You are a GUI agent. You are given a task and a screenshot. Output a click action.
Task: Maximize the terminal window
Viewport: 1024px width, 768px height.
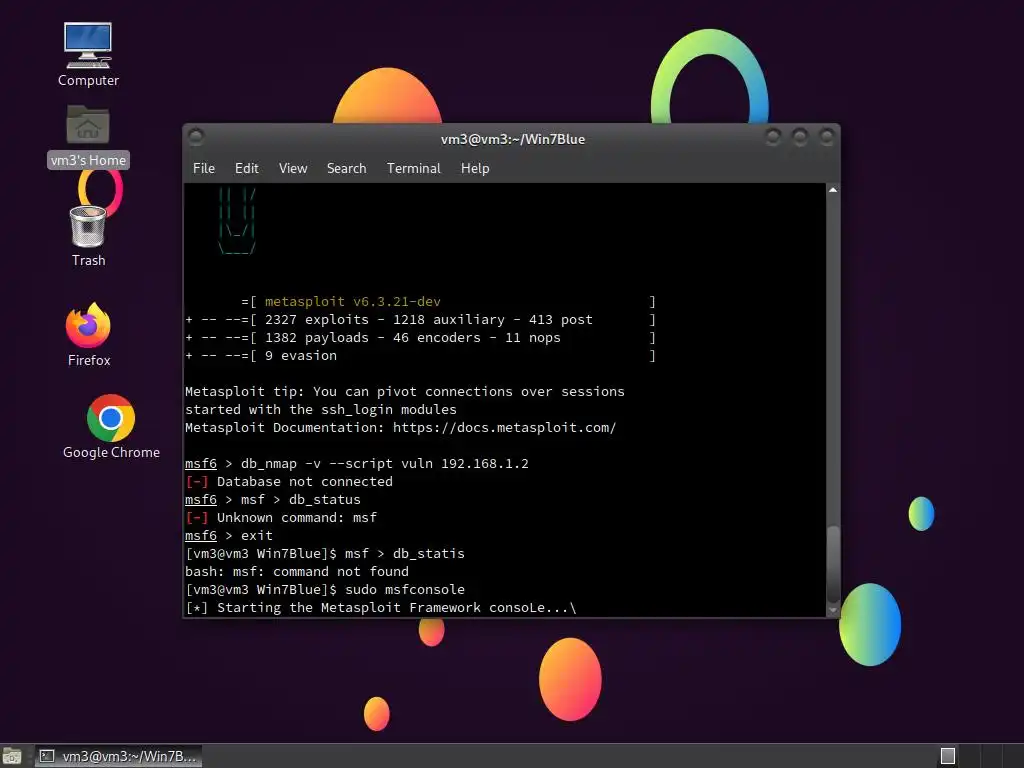pos(800,136)
